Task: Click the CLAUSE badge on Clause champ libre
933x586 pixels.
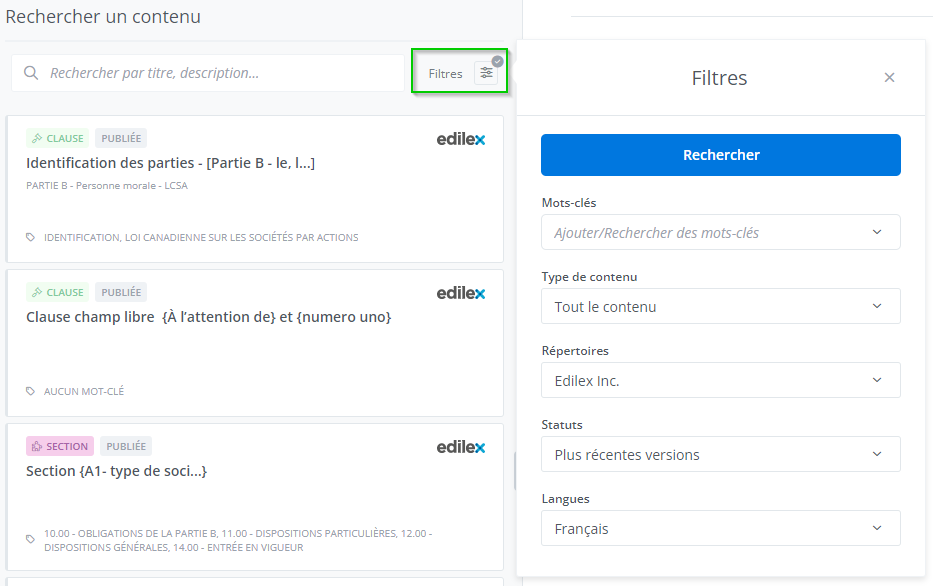Action: [57, 293]
